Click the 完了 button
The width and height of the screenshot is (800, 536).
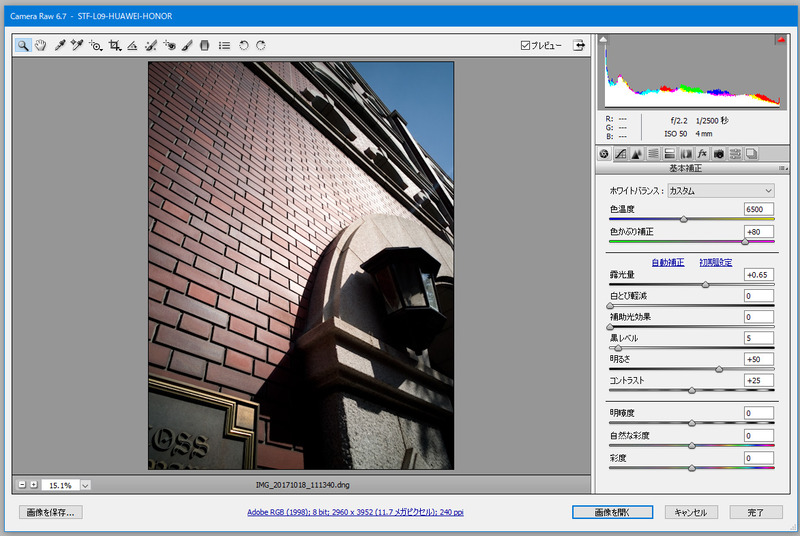pyautogui.click(x=756, y=512)
